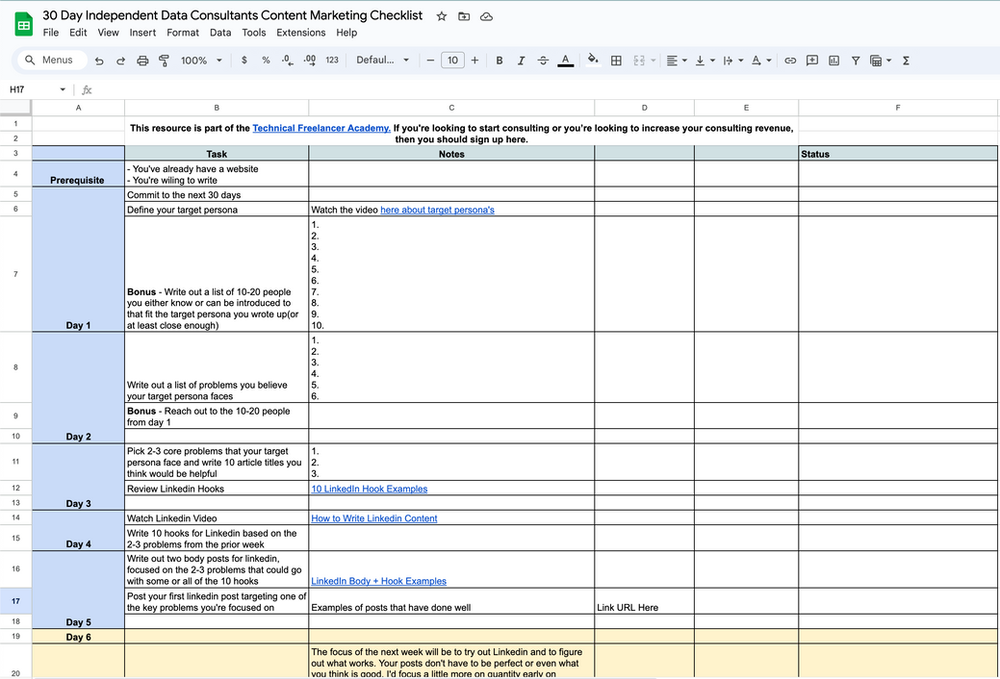Image resolution: width=1000 pixels, height=679 pixels.
Task: Open the Edit menu
Action: pos(78,33)
